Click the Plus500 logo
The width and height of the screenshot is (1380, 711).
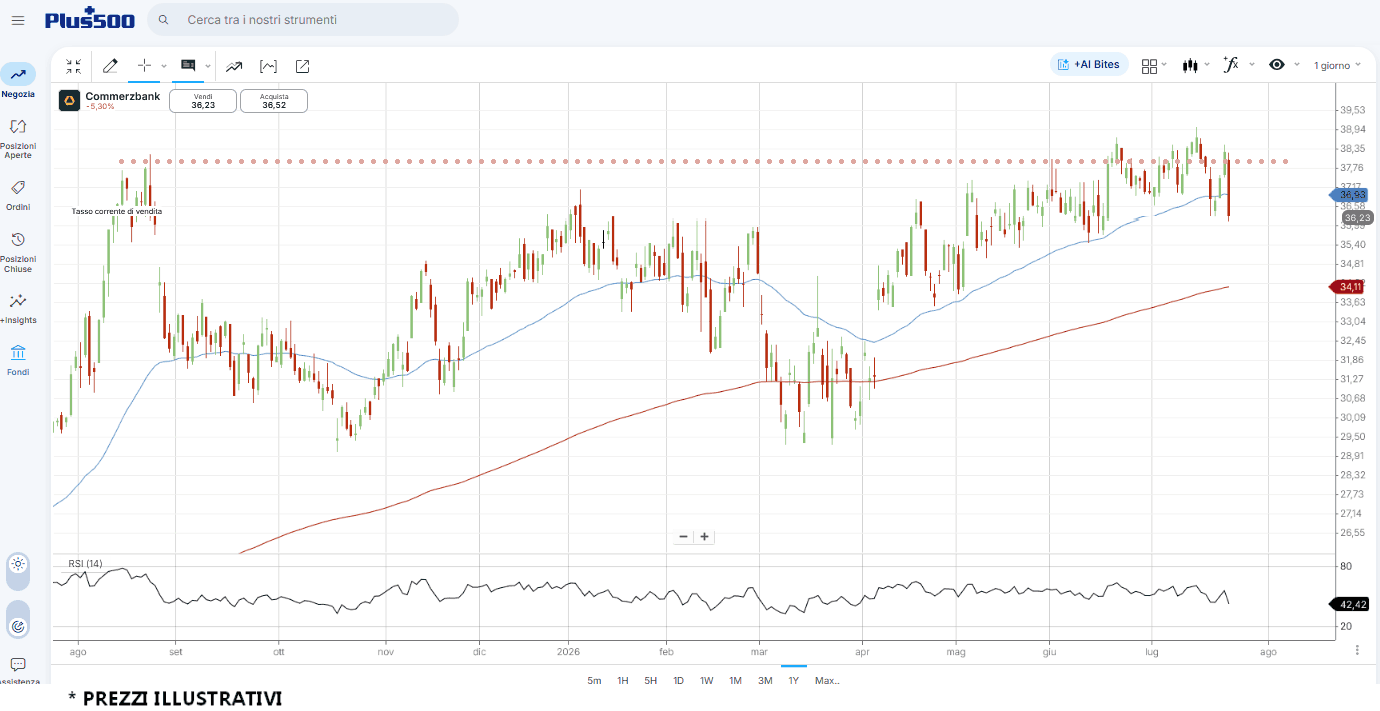[90, 19]
